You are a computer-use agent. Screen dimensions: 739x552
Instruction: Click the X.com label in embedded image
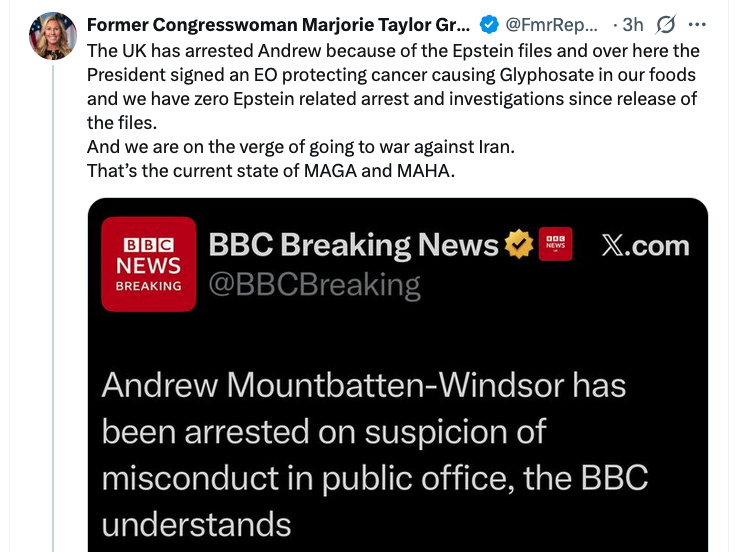(x=645, y=246)
